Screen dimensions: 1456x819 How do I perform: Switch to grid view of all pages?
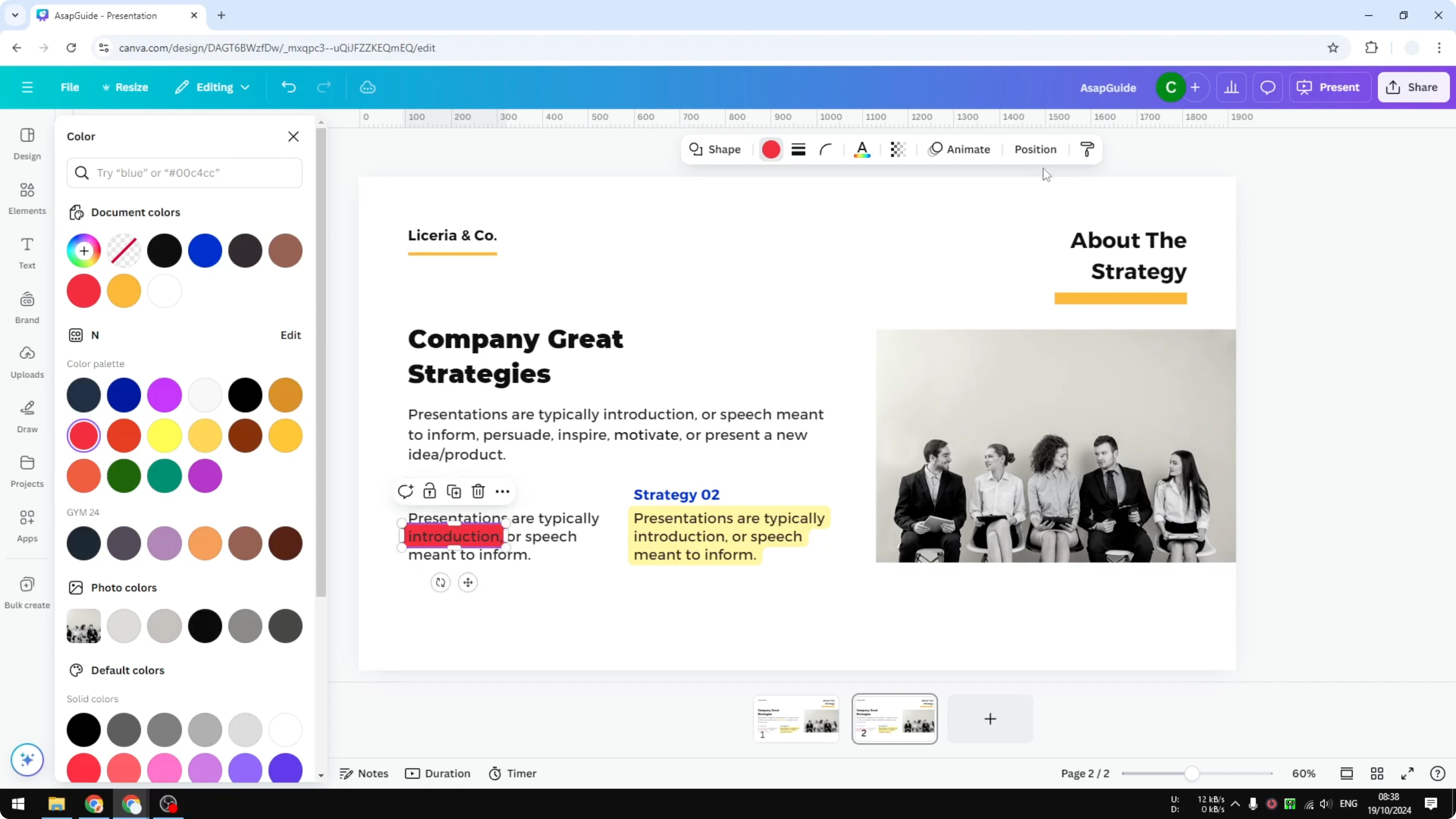pyautogui.click(x=1377, y=773)
